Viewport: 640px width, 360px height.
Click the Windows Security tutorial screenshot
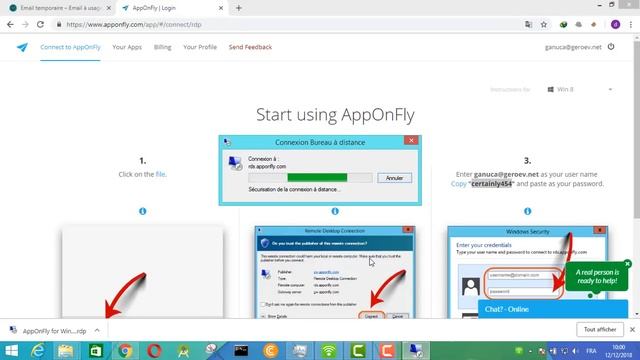click(527, 272)
